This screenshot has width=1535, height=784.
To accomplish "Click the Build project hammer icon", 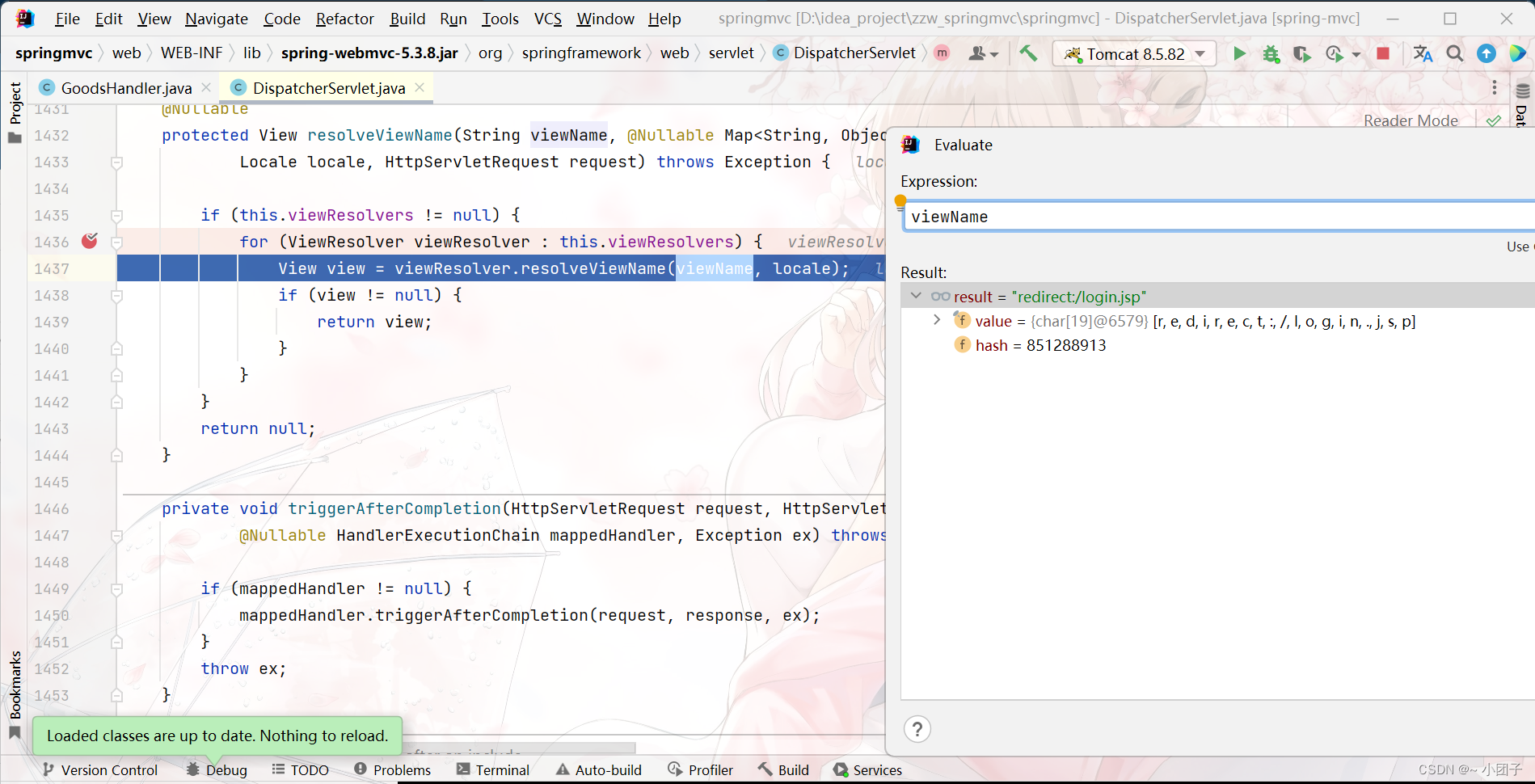I will pyautogui.click(x=1028, y=53).
